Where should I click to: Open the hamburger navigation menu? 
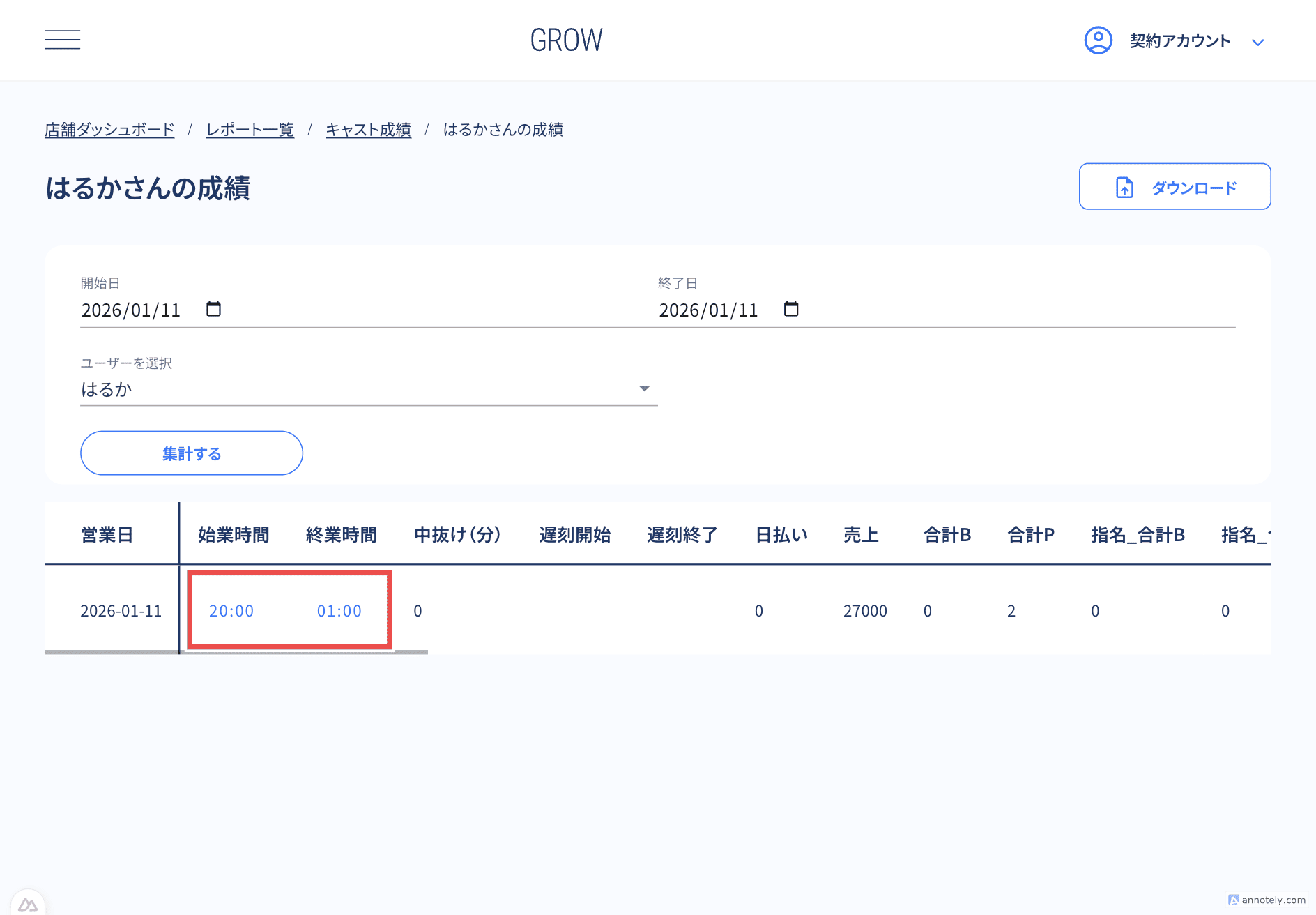(62, 40)
